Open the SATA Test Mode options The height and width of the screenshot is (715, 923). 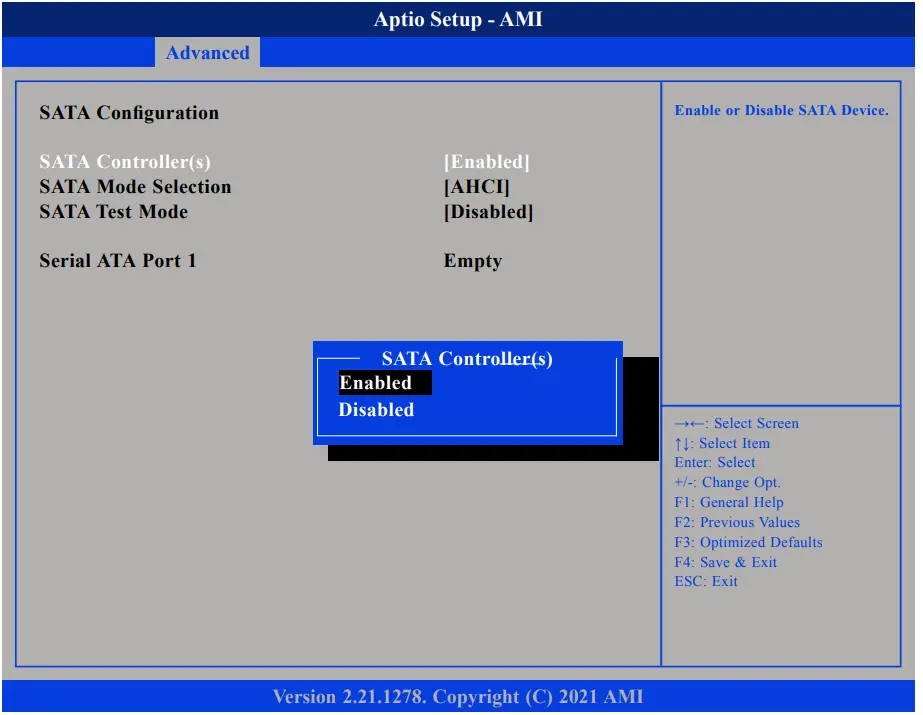tap(113, 211)
